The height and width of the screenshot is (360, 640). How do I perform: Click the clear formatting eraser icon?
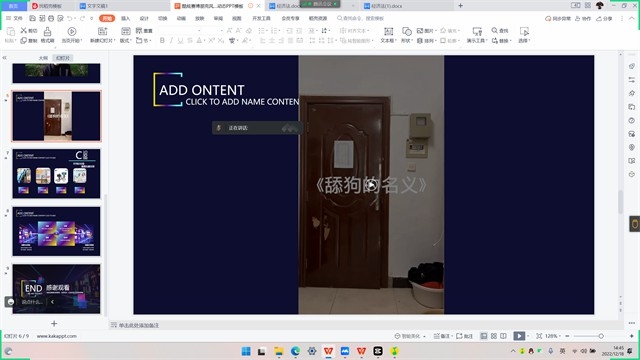(x=249, y=31)
